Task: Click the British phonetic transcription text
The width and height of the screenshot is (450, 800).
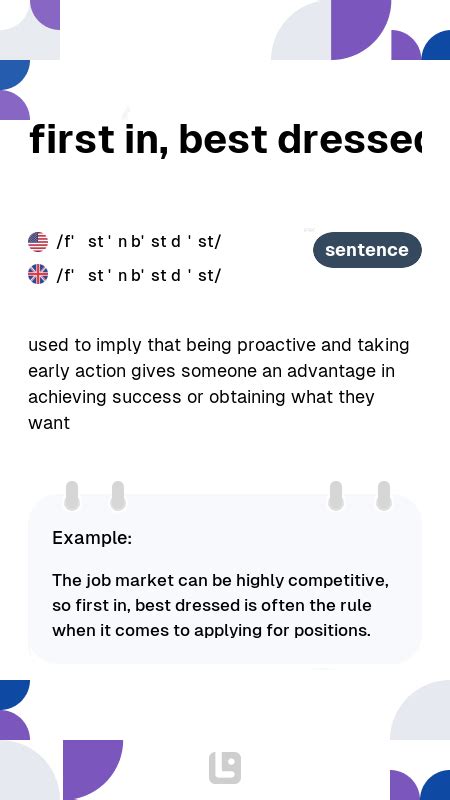Action: pos(139,275)
